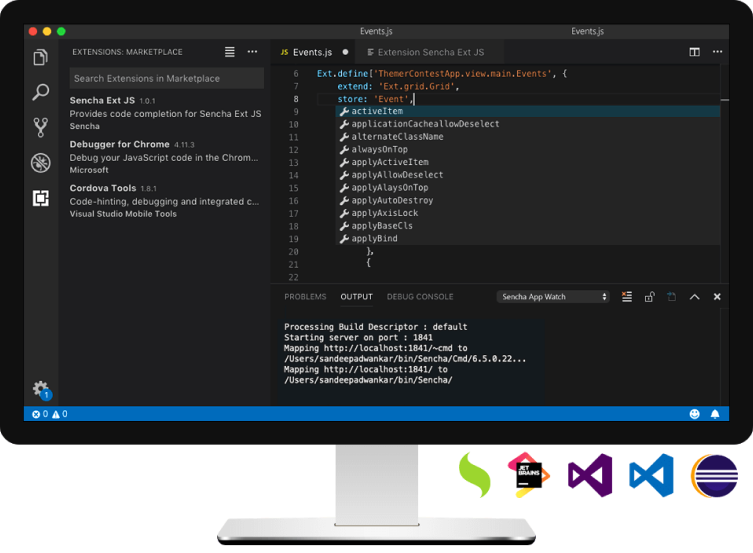Choose applyAlaysOnTop suggestion
Screen dimensions: 753x553
[x=527, y=187]
